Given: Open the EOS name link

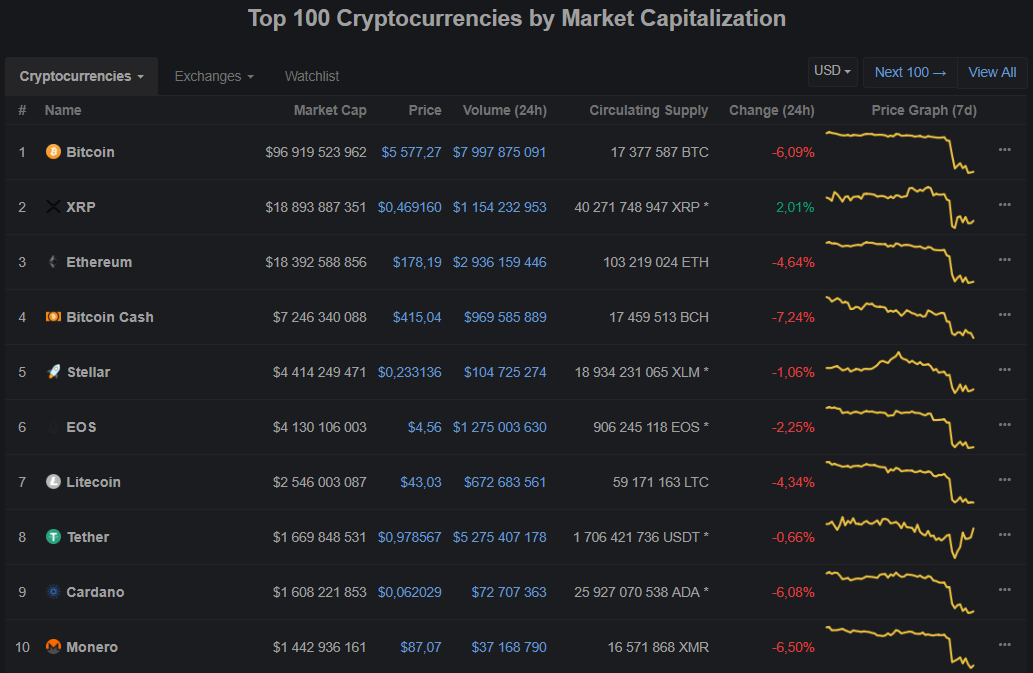Looking at the screenshot, I should [80, 427].
